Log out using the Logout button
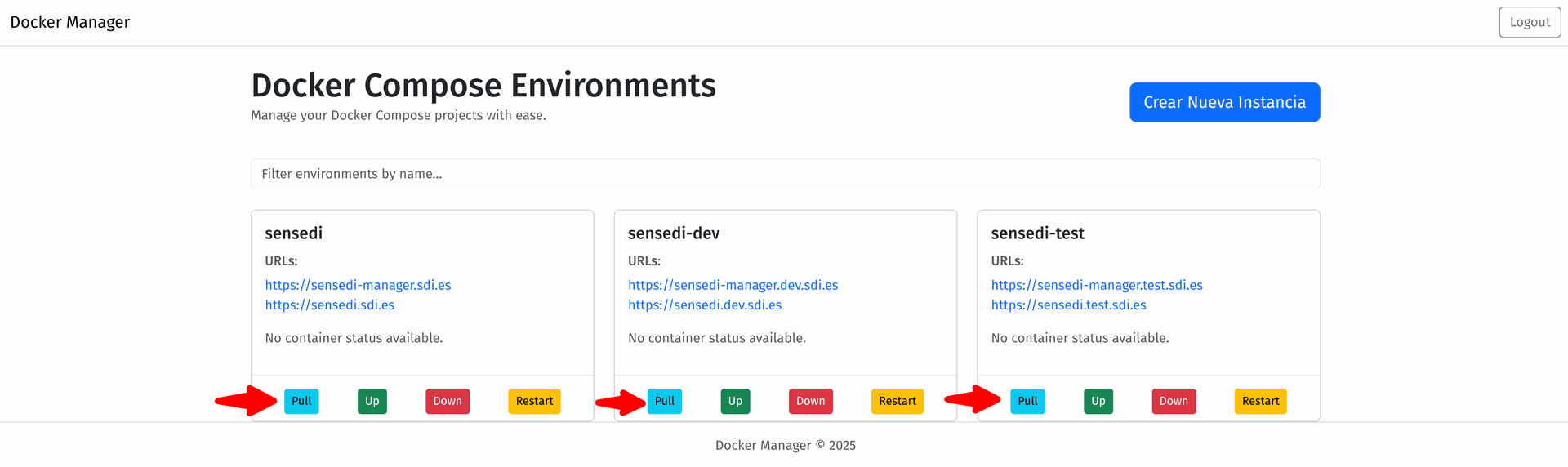Screen dimensions: 1568x467 [x=1529, y=22]
